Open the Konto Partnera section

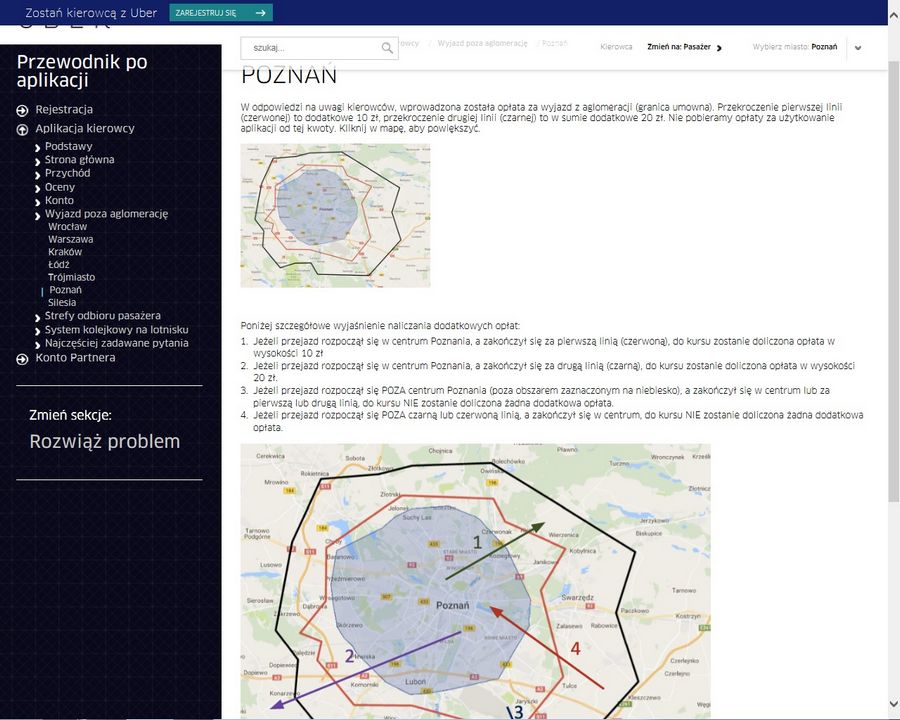[x=75, y=358]
